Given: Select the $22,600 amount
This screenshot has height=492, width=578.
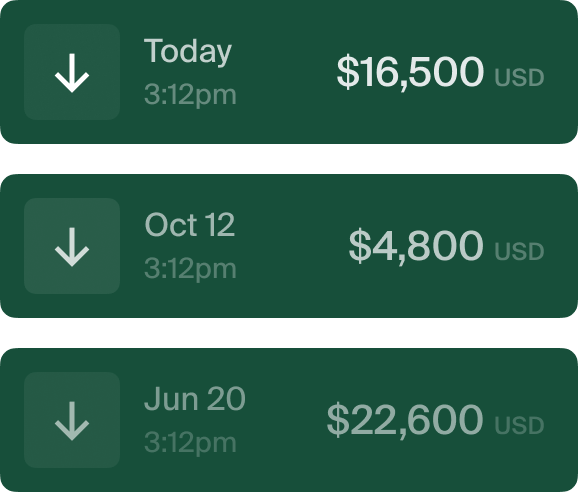Looking at the screenshot, I should pos(405,419).
